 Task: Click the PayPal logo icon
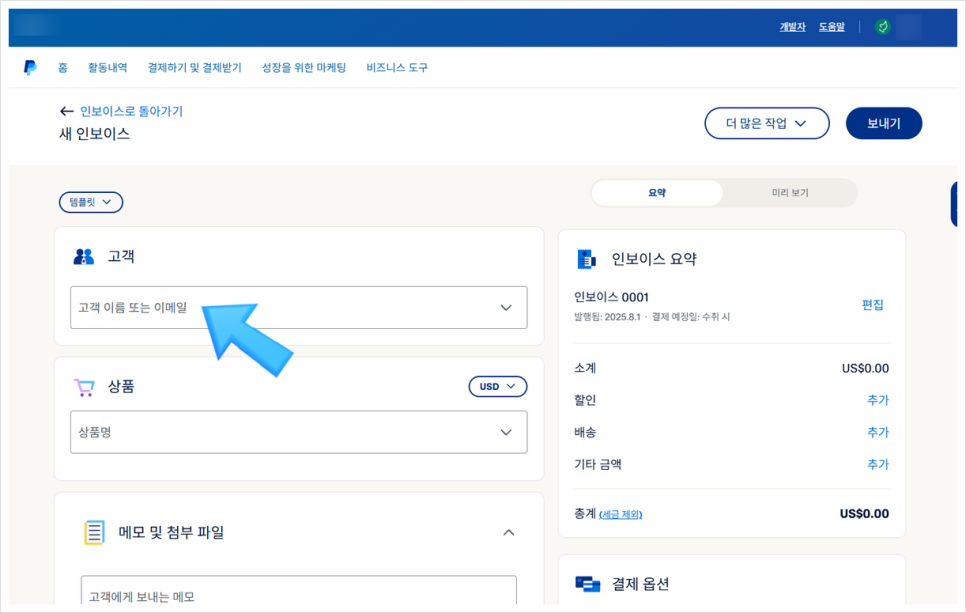30,66
